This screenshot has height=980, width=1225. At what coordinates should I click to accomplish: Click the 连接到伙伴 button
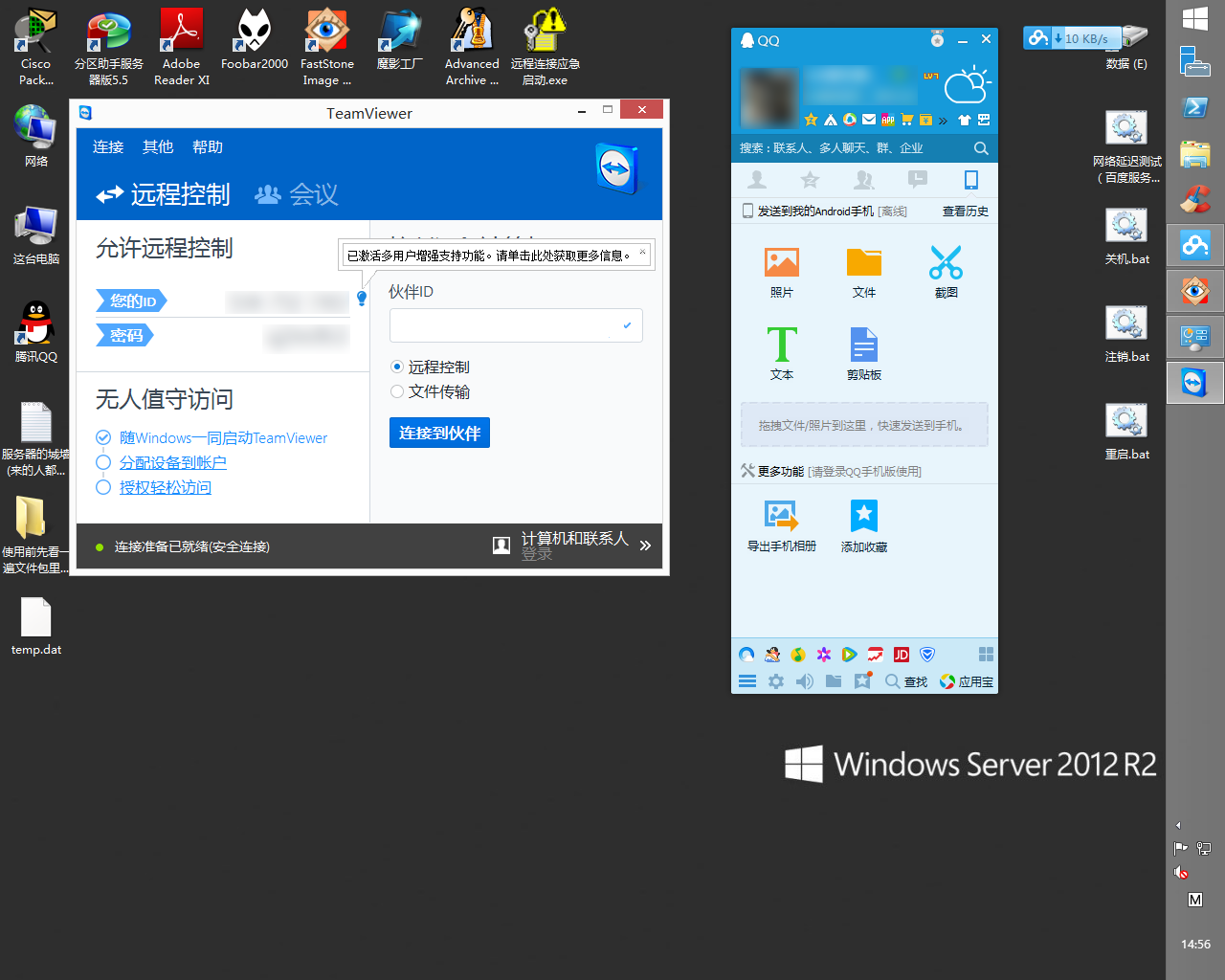[x=439, y=433]
